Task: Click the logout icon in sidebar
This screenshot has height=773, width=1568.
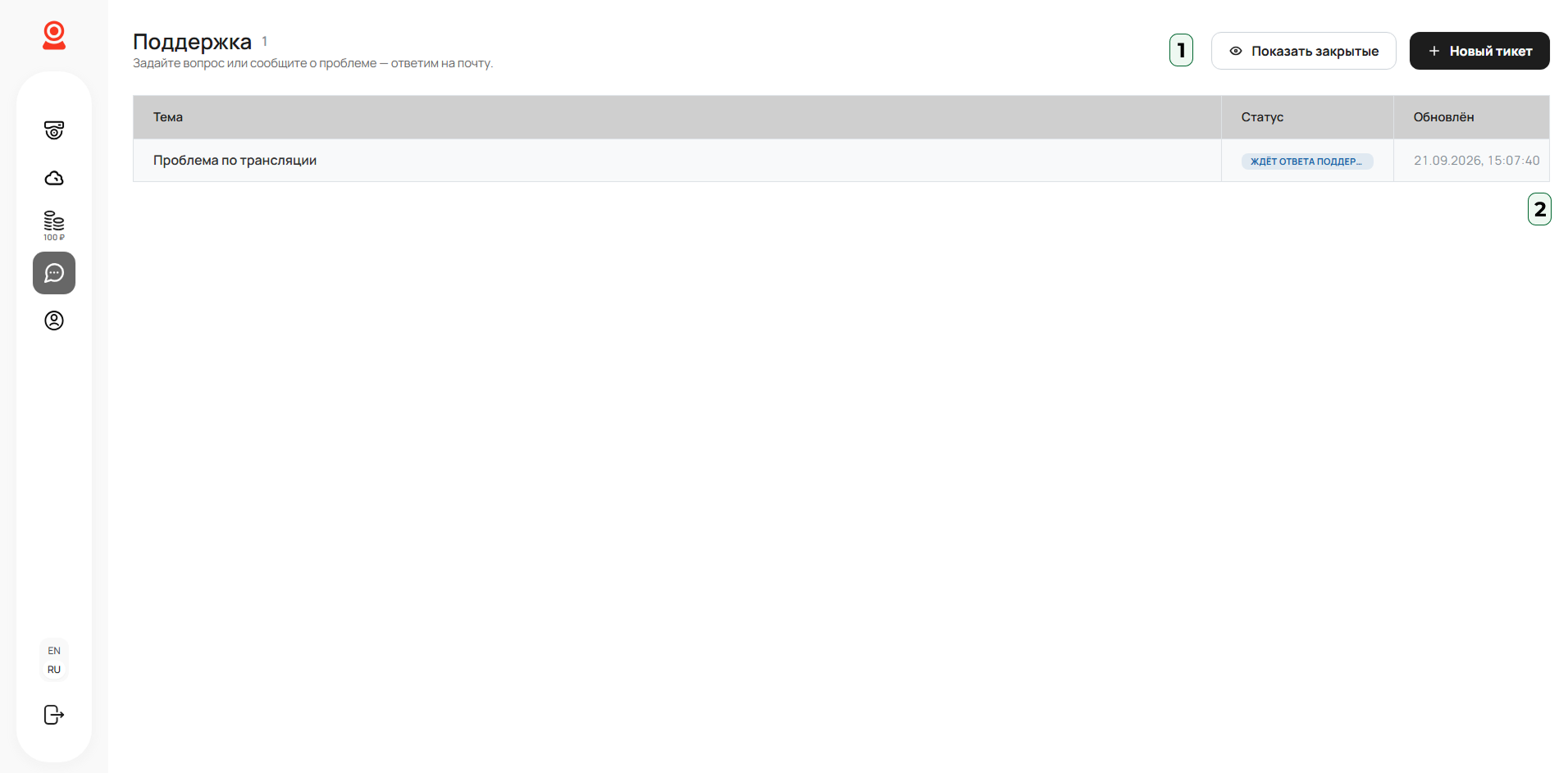Action: point(54,715)
